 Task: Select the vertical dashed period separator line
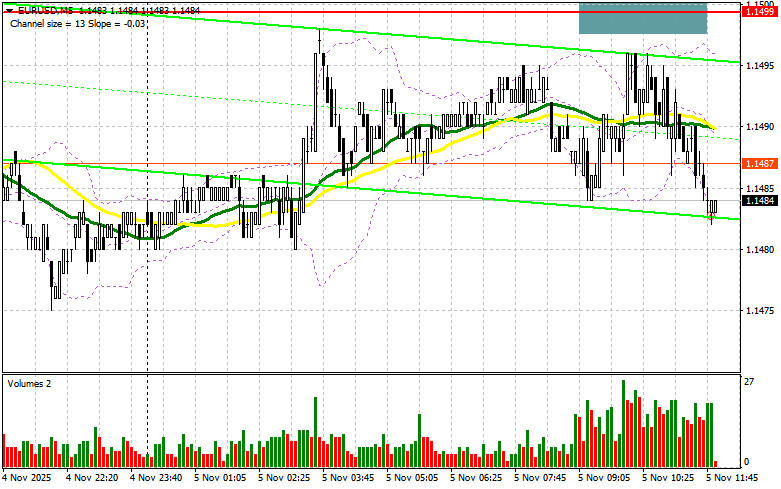[x=148, y=300]
